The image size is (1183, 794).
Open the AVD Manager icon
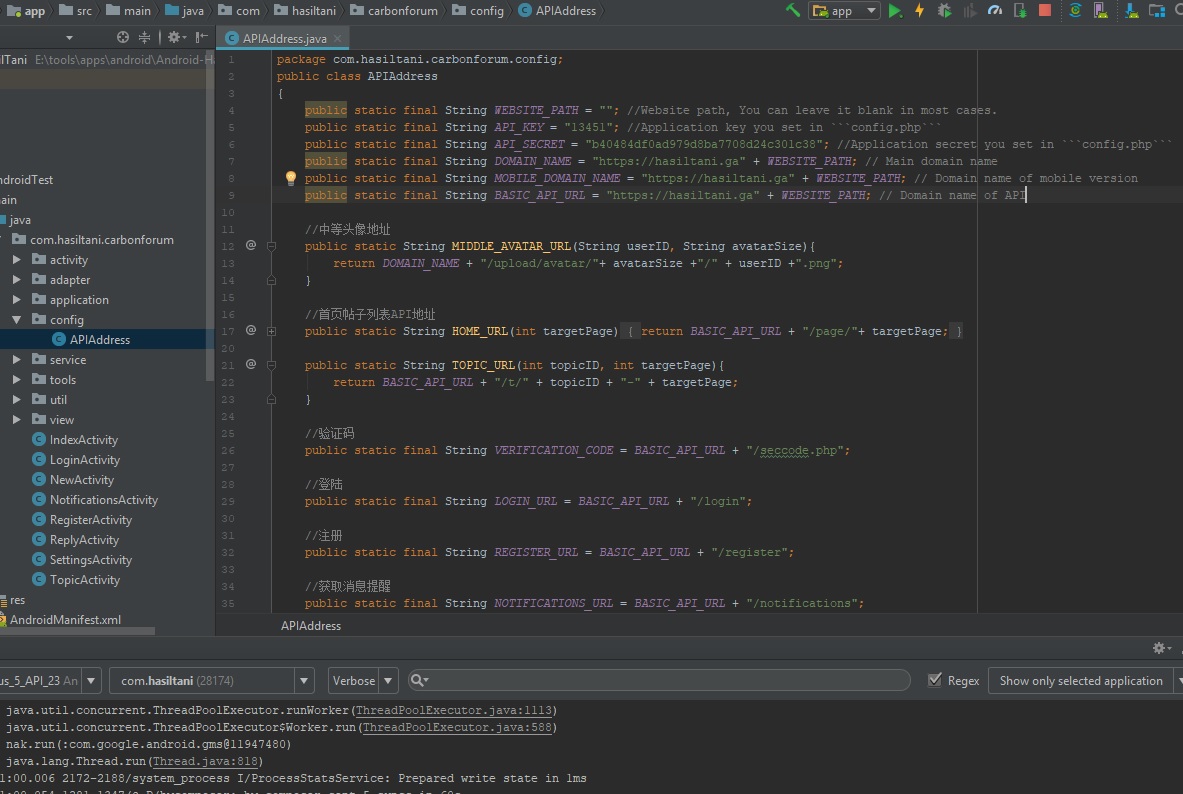pos(1101,11)
